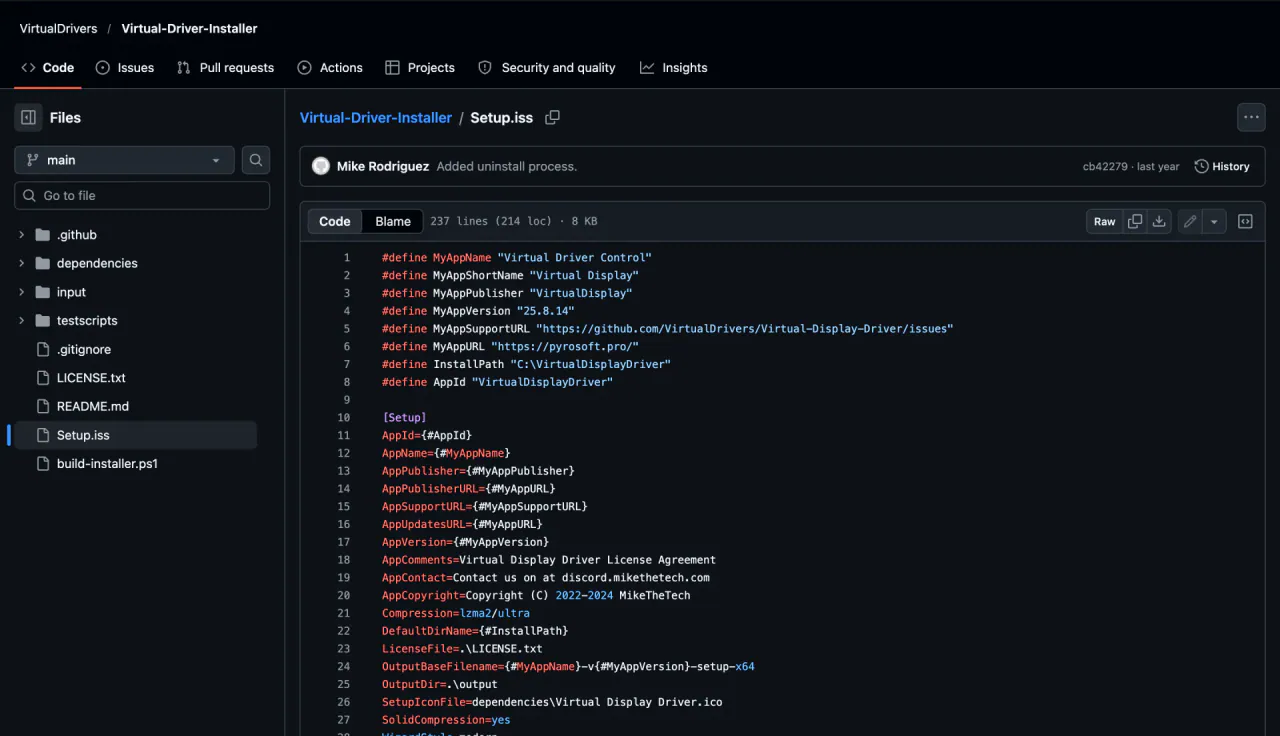Copy file path icon next to Setup.iss
This screenshot has height=736, width=1280.
[552, 118]
